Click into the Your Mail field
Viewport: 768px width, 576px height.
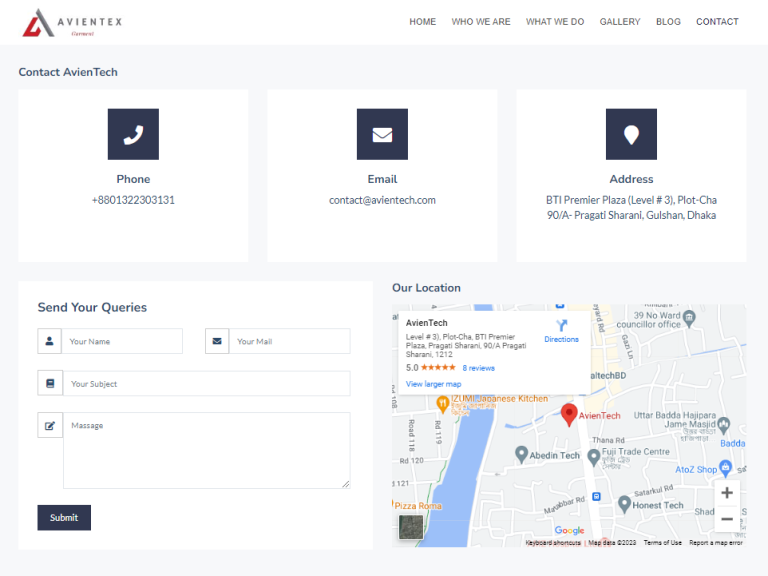point(290,341)
